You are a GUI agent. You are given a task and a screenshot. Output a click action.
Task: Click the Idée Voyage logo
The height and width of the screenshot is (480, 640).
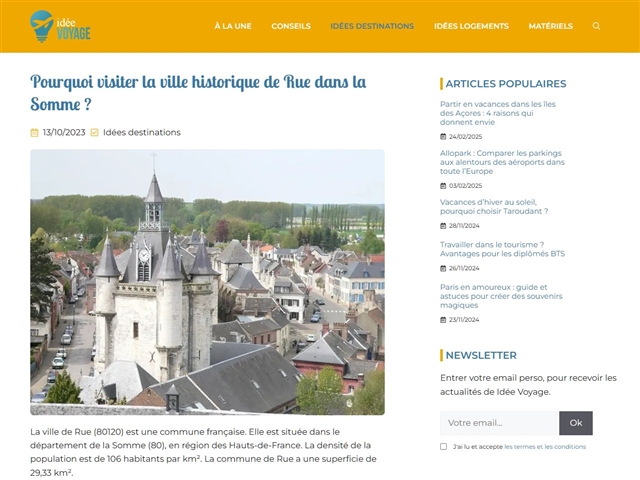point(61,26)
